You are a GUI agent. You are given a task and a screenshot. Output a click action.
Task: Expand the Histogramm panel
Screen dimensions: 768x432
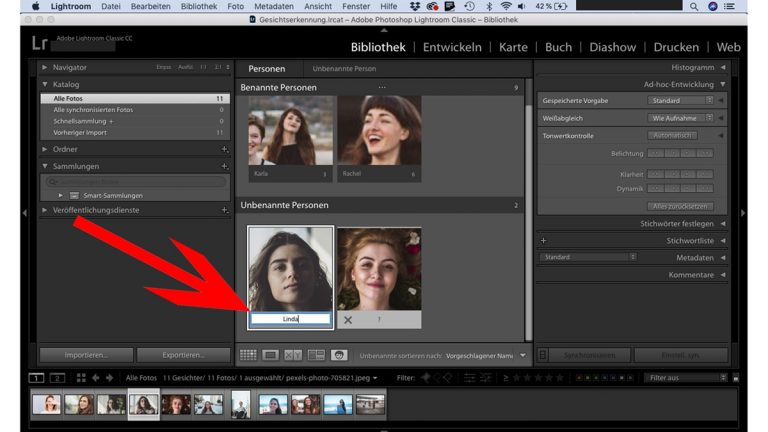(x=723, y=67)
